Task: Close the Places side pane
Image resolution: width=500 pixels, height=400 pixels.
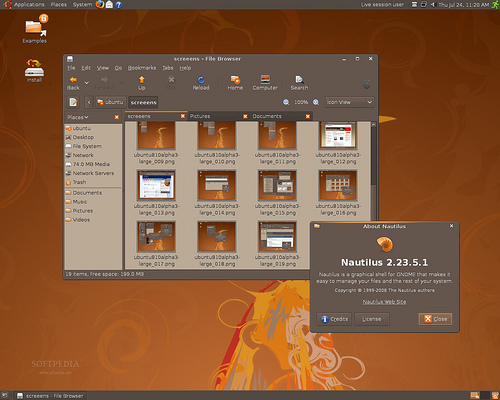Action: coord(117,117)
